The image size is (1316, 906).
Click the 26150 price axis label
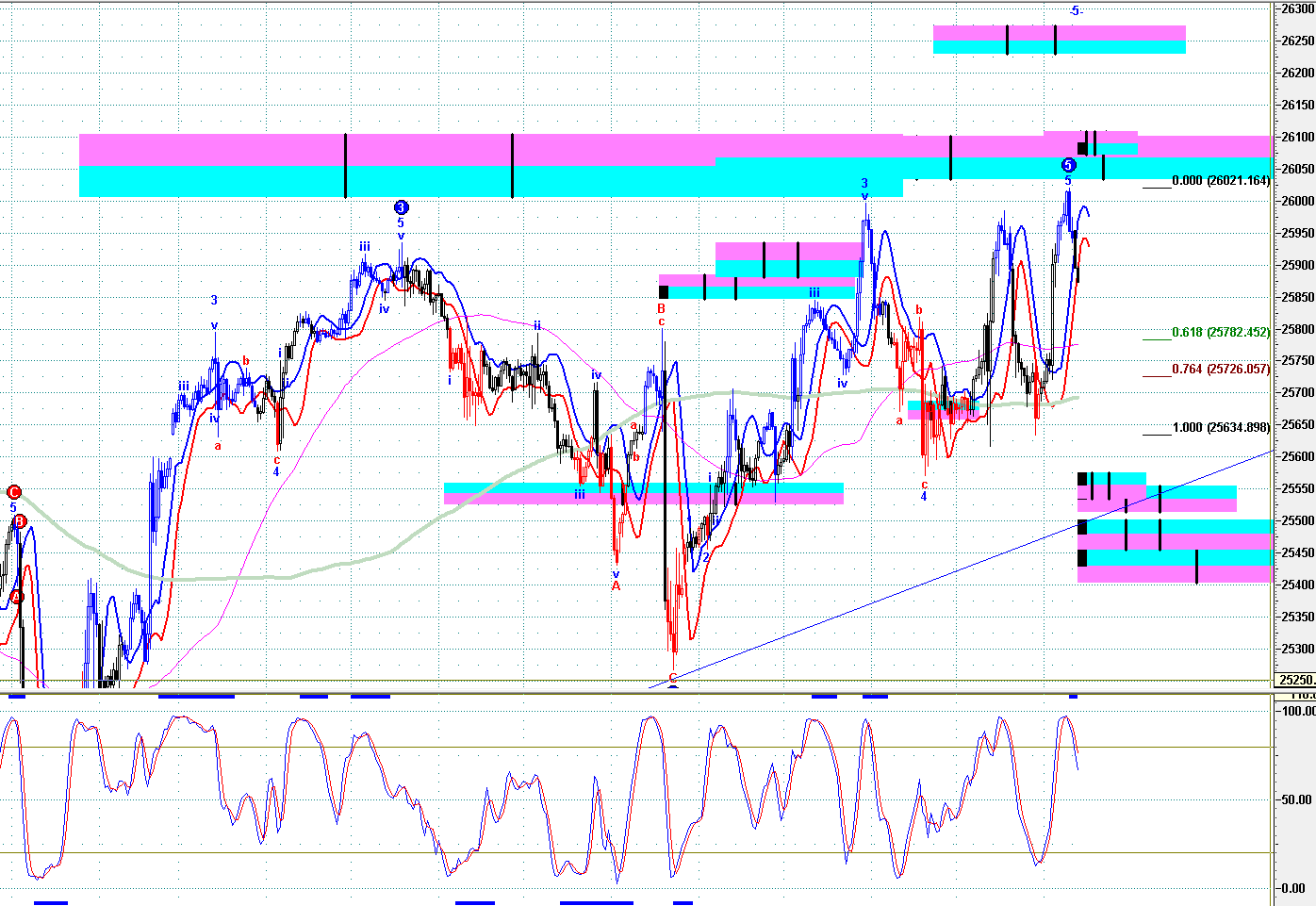(x=1298, y=105)
